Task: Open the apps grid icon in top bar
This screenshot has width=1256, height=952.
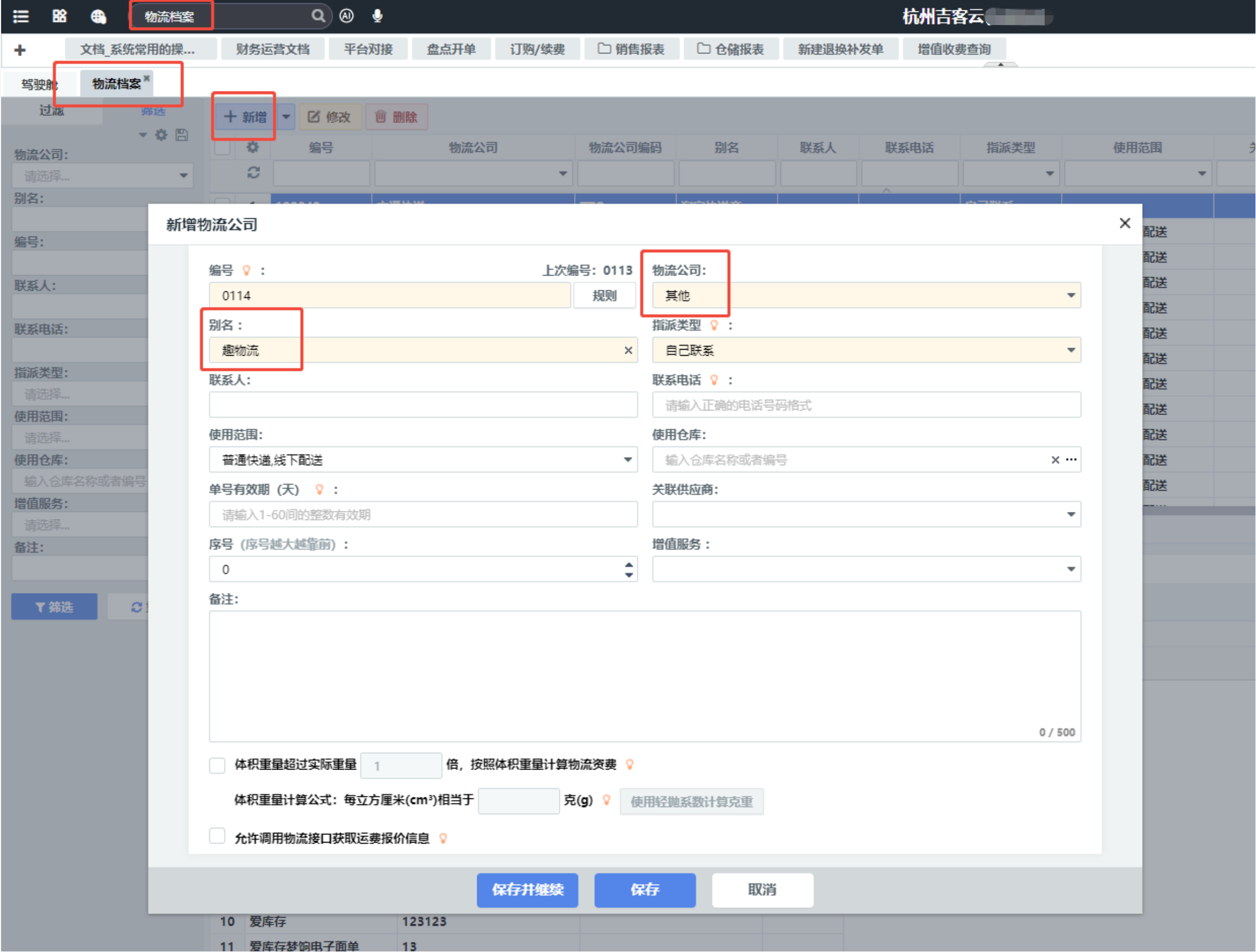Action: pyautogui.click(x=59, y=16)
